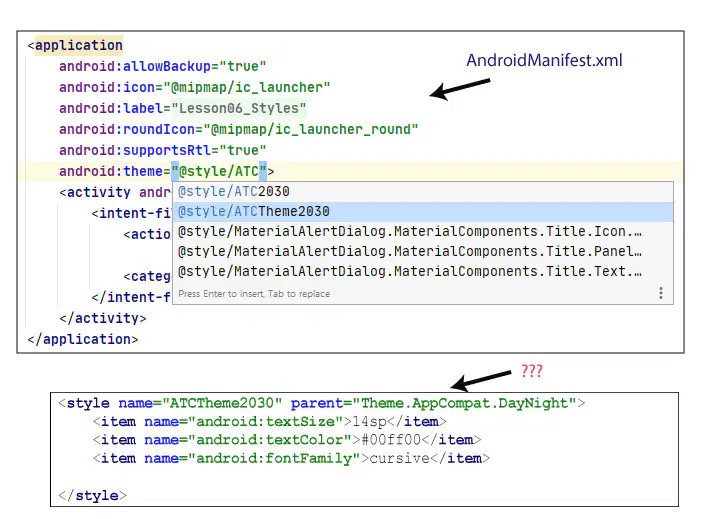The width and height of the screenshot is (706, 519).
Task: Click the android:textSize 14sp item line
Action: 269,422
